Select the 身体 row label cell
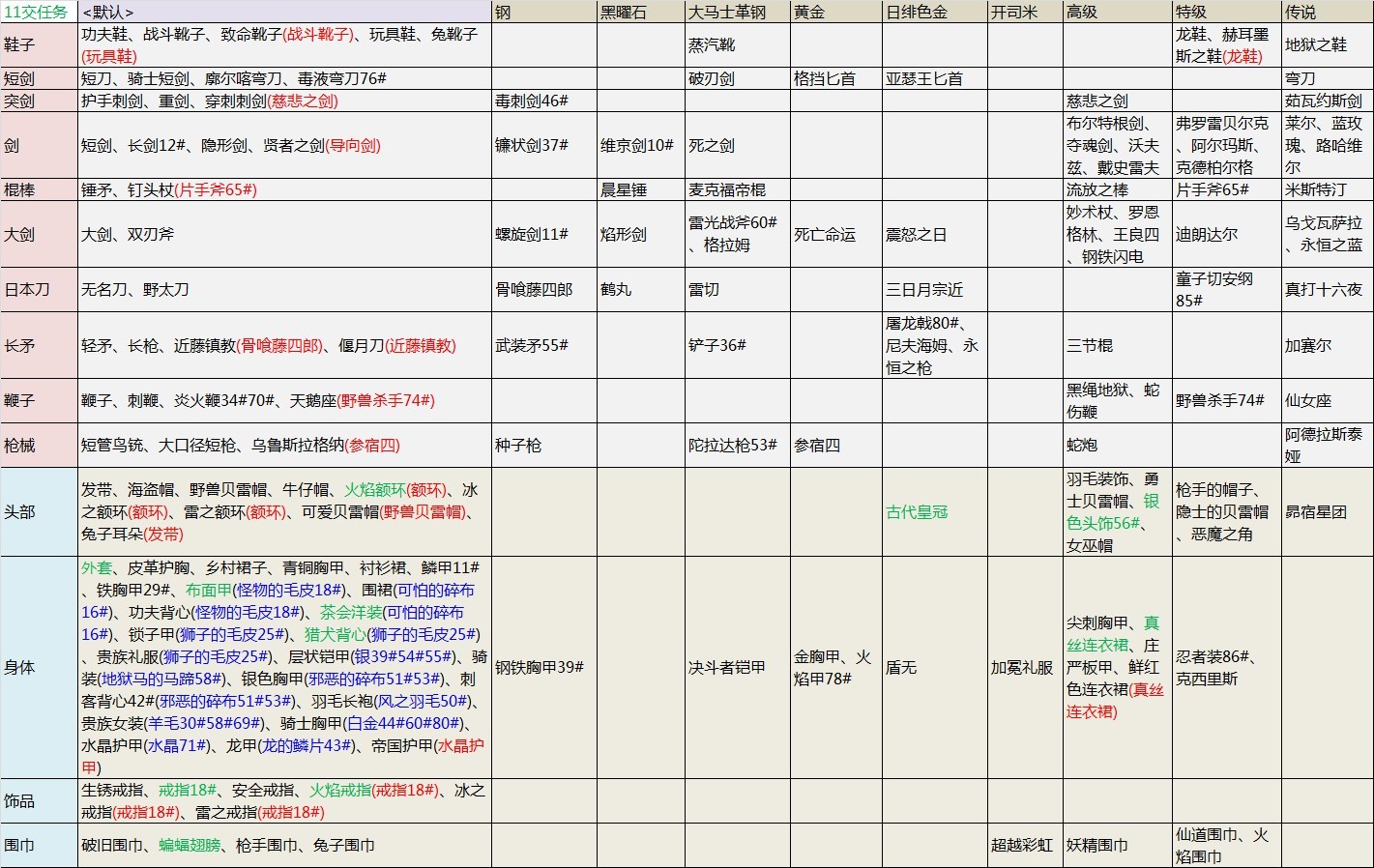Image resolution: width=1374 pixels, height=868 pixels. pos(19,667)
